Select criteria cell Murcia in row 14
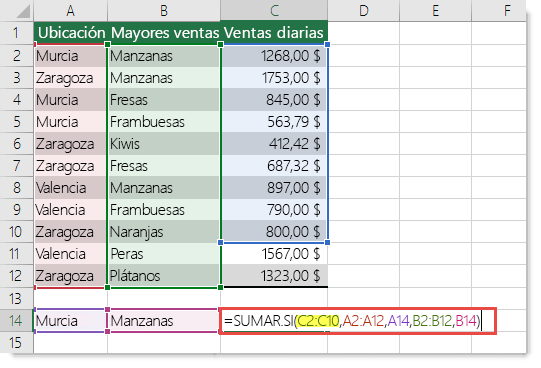The height and width of the screenshot is (368, 541). (71, 320)
